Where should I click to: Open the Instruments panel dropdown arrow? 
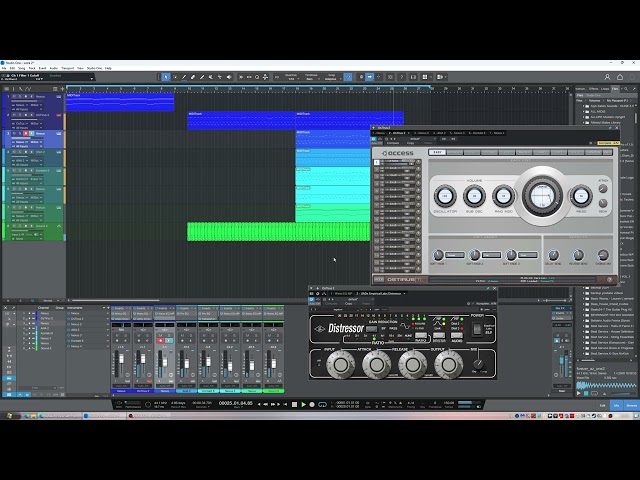pyautogui.click(x=104, y=308)
